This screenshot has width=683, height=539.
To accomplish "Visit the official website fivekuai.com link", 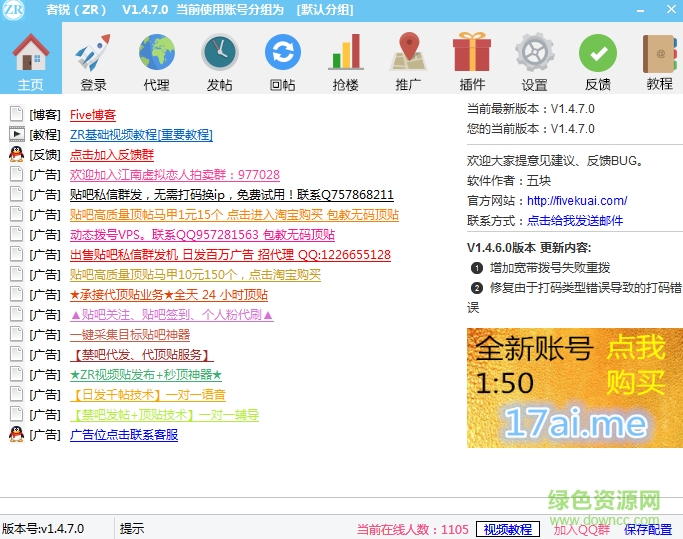I will [577, 201].
